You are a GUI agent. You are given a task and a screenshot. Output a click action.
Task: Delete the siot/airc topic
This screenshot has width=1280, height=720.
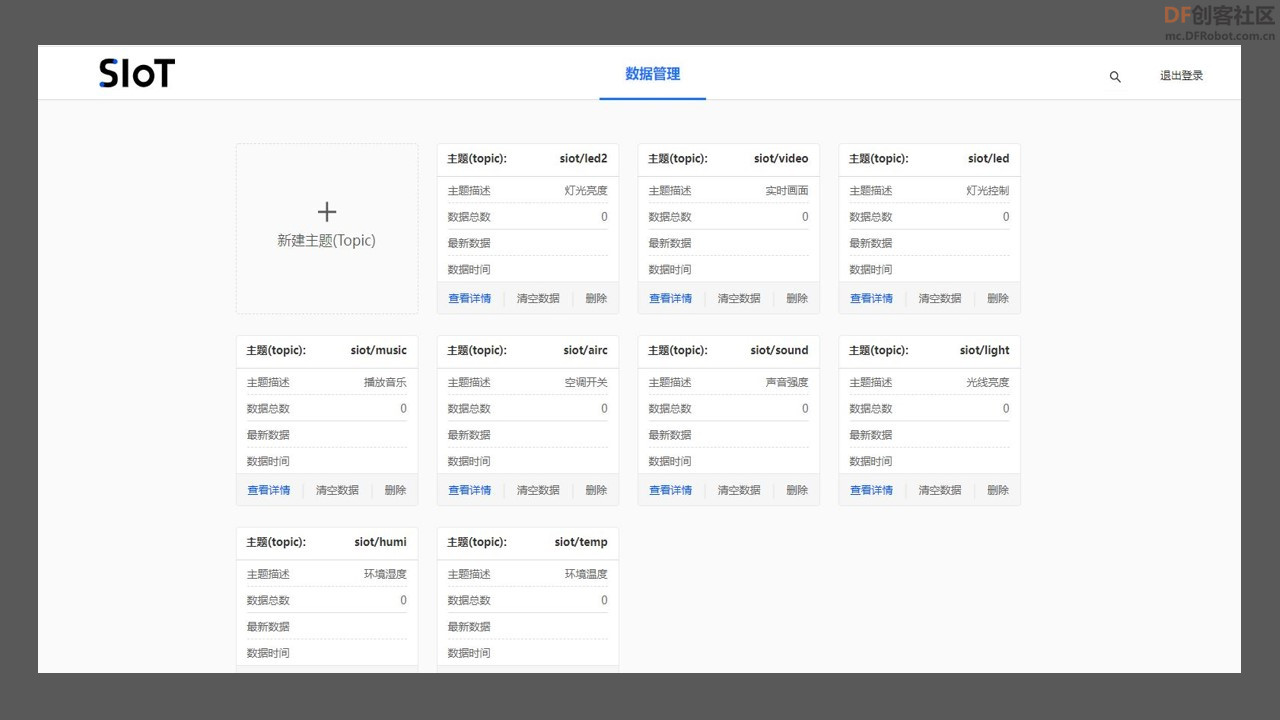[596, 490]
